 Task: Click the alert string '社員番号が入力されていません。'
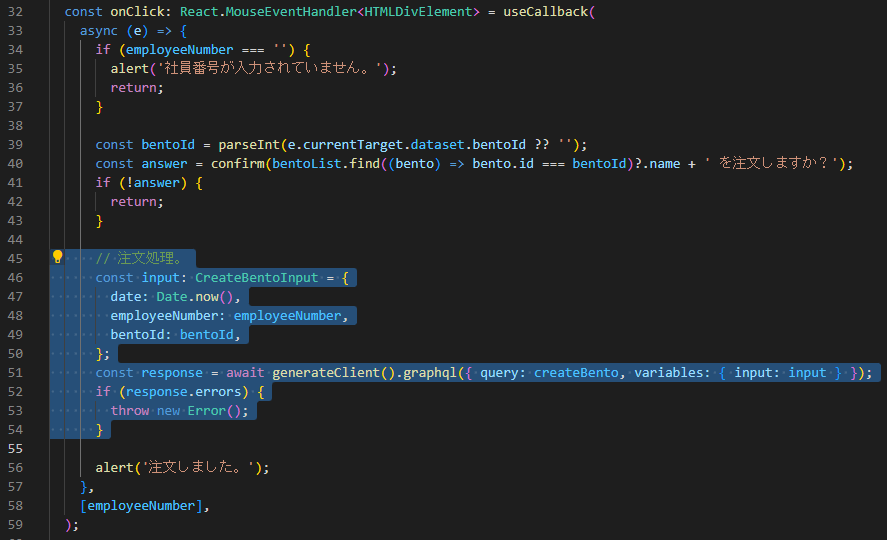click(x=269, y=68)
